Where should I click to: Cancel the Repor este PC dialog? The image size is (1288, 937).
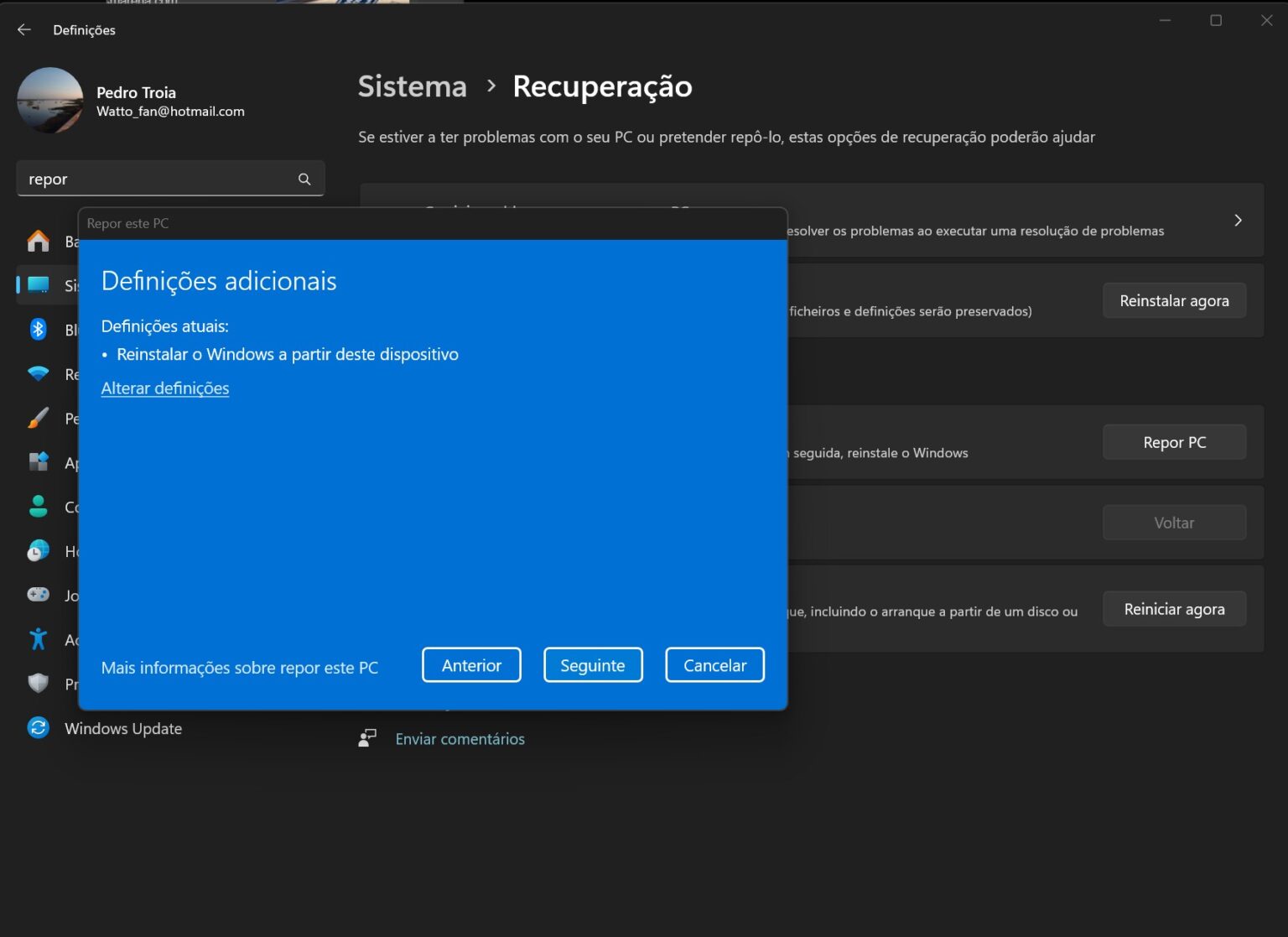click(x=714, y=664)
